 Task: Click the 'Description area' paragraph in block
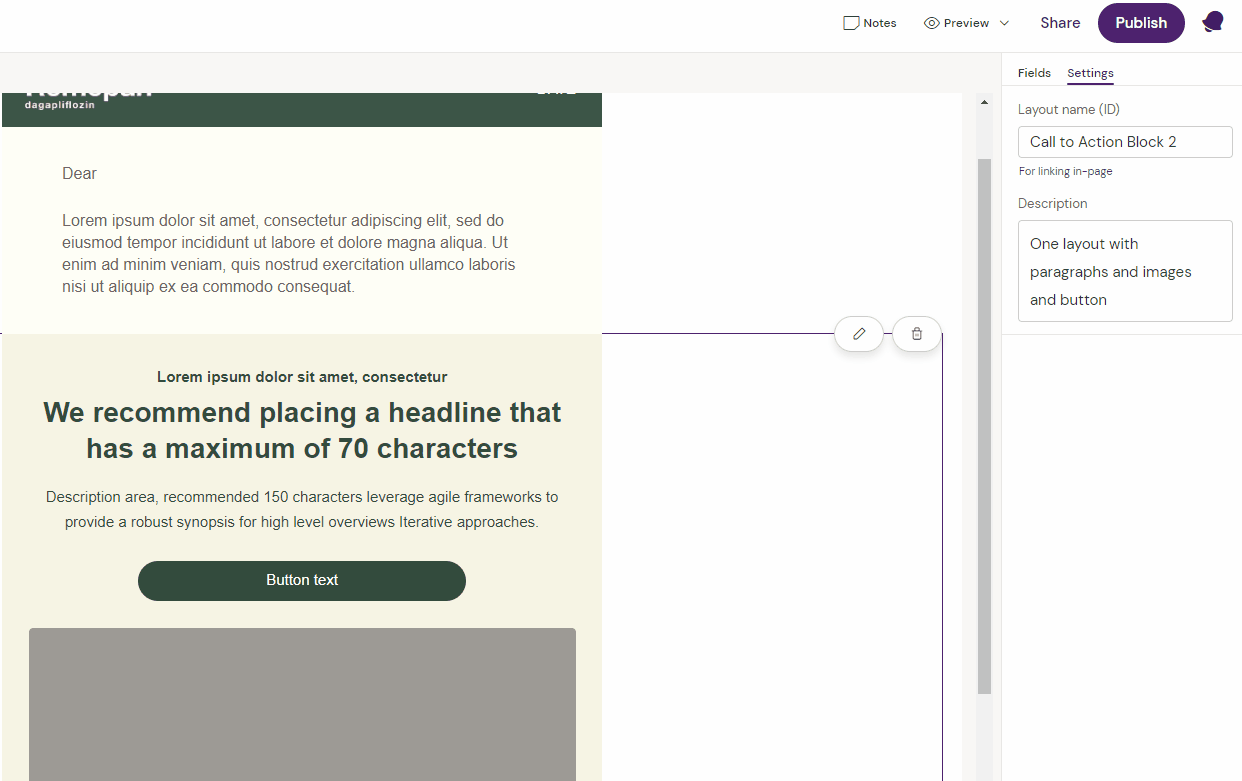[302, 509]
